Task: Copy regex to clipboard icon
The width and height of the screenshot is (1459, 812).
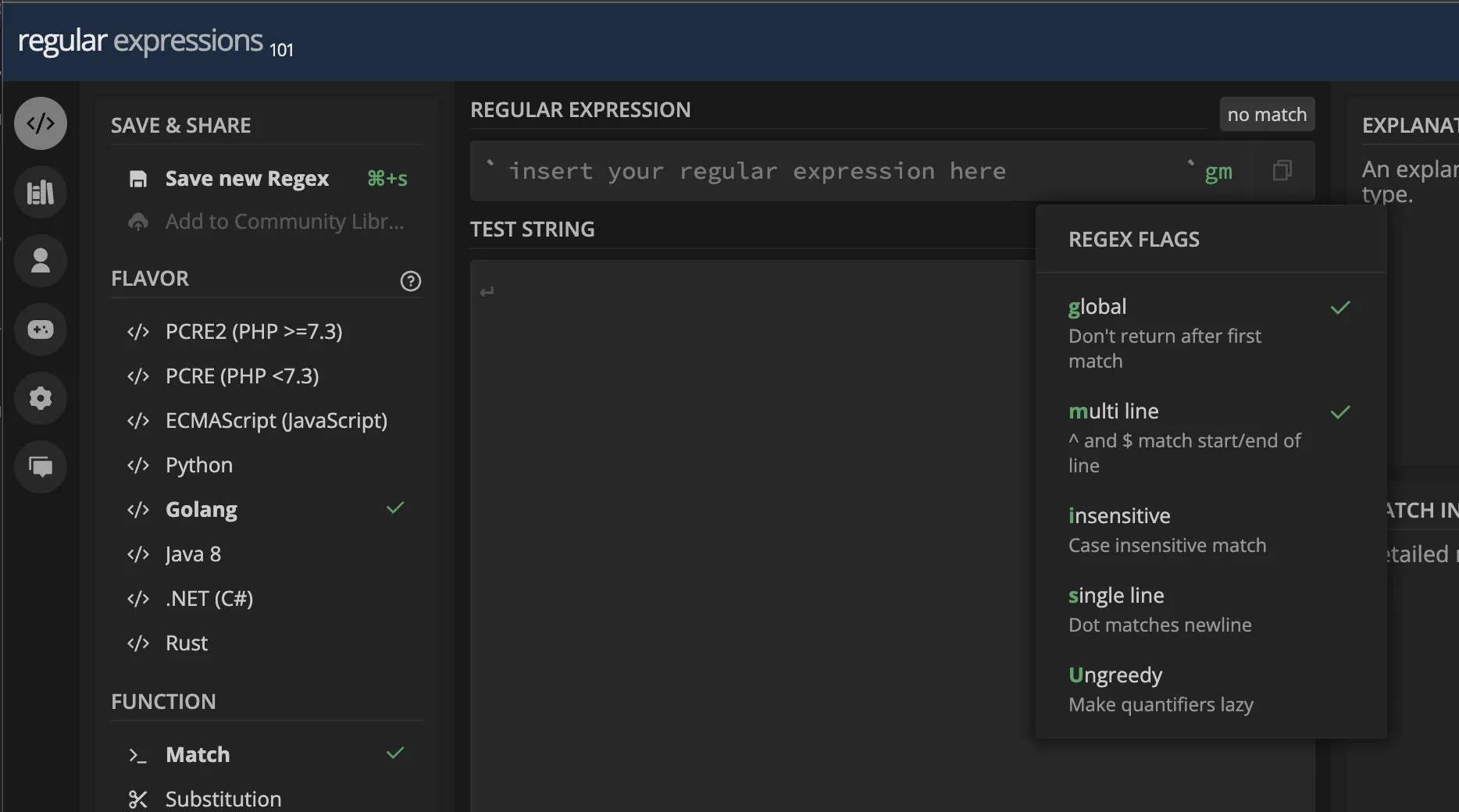Action: tap(1282, 171)
